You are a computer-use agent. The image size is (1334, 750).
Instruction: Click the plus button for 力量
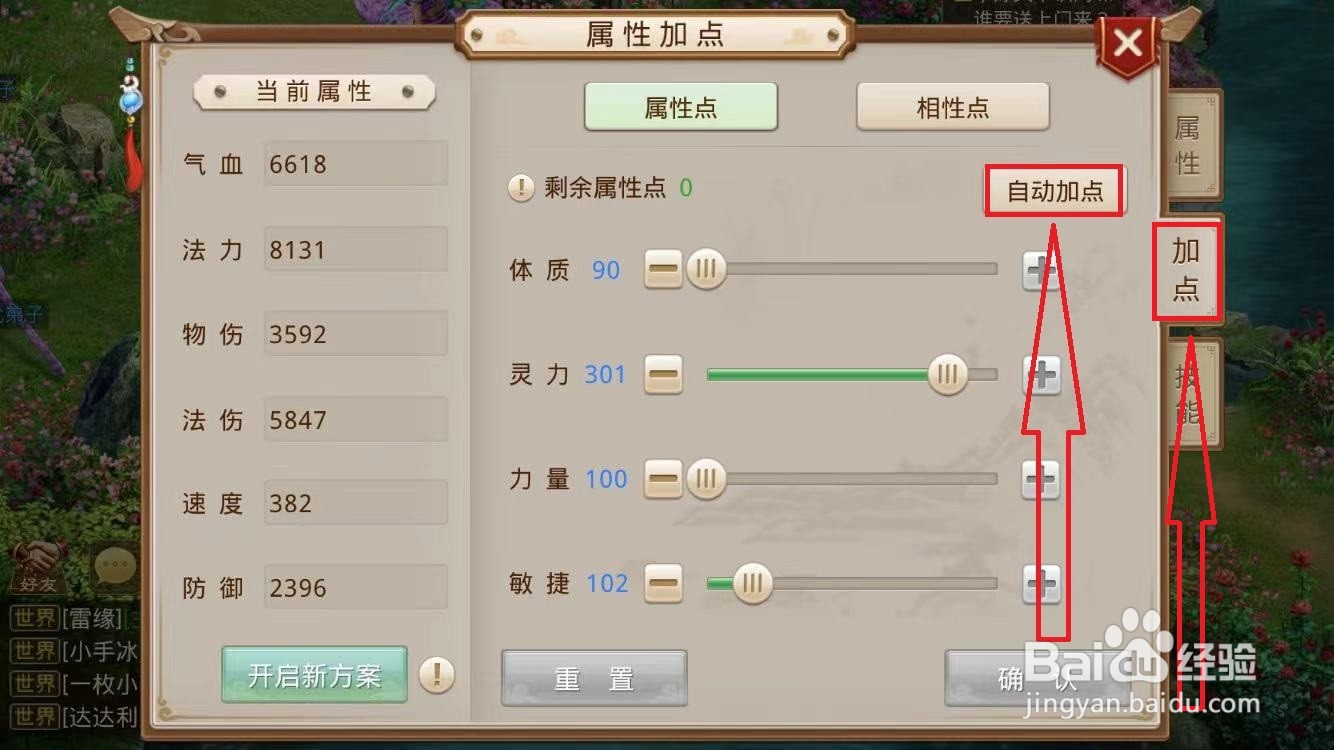1041,479
